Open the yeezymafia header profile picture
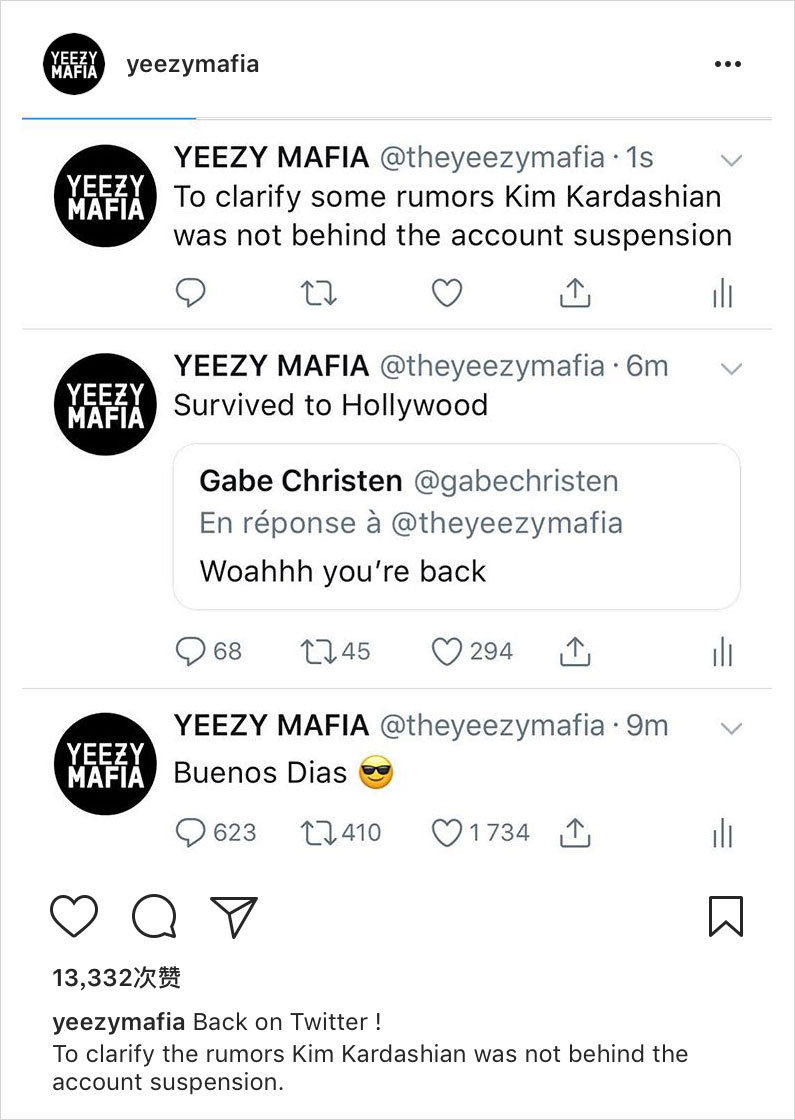 74,65
